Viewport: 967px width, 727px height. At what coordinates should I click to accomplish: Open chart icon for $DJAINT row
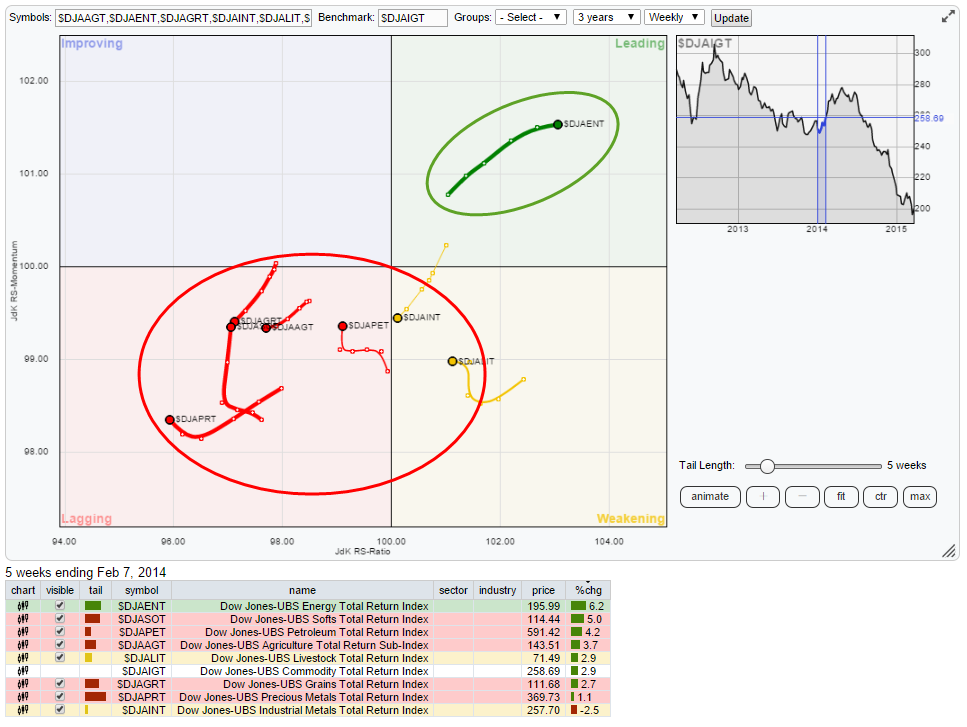click(x=23, y=710)
